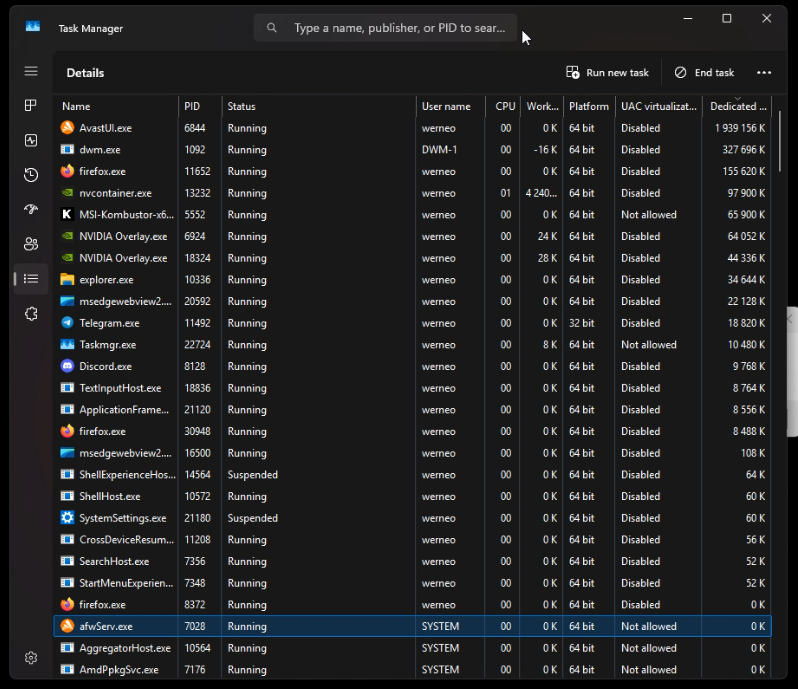Click the process search input field
798x689 pixels.
coord(385,27)
